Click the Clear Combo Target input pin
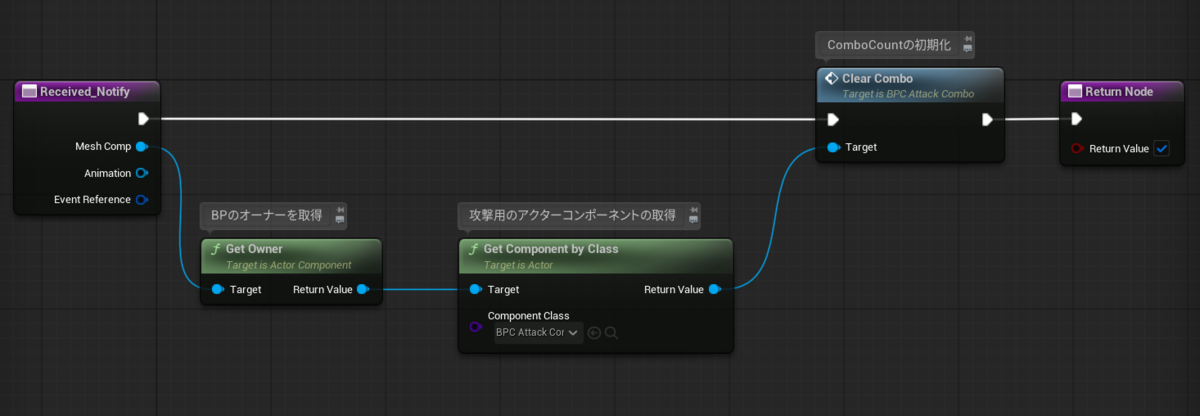Screen dimensions: 1200x416 pos(834,148)
